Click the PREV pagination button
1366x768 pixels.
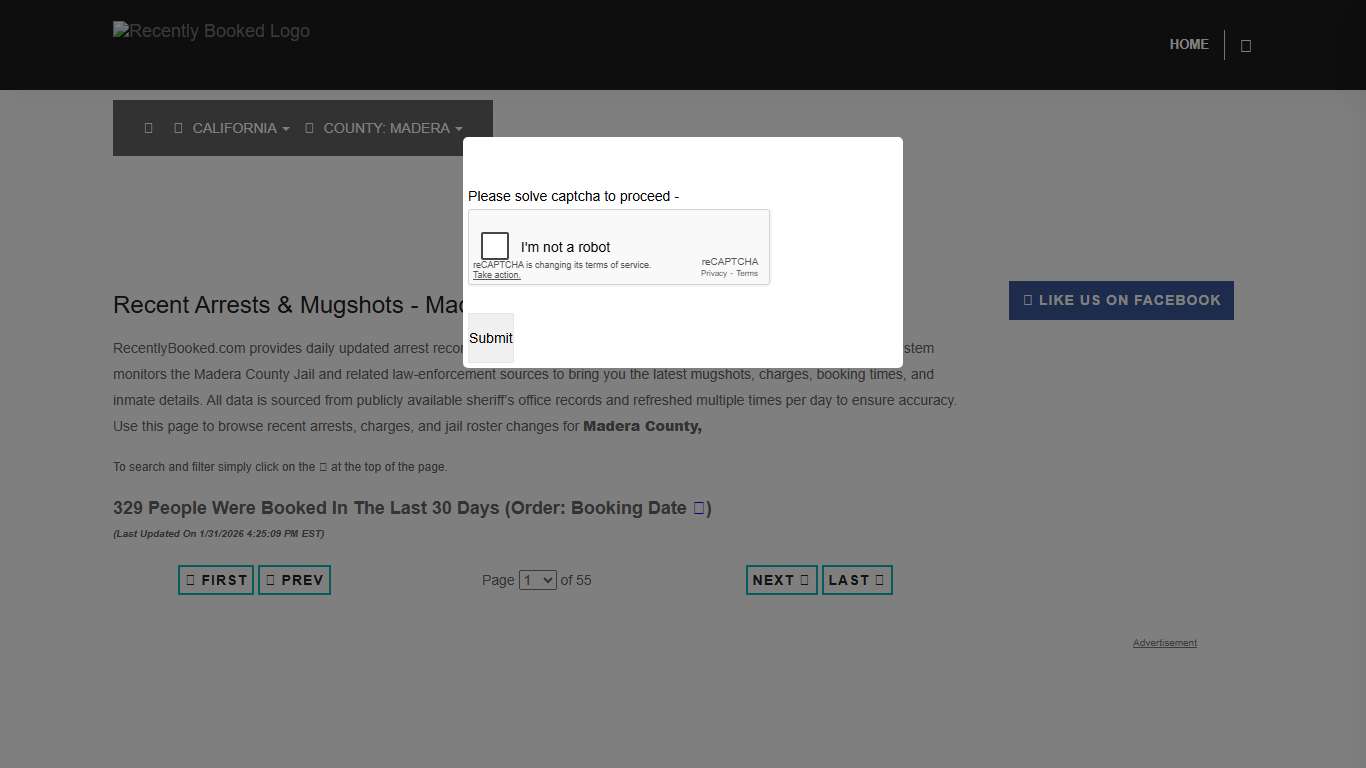(294, 580)
